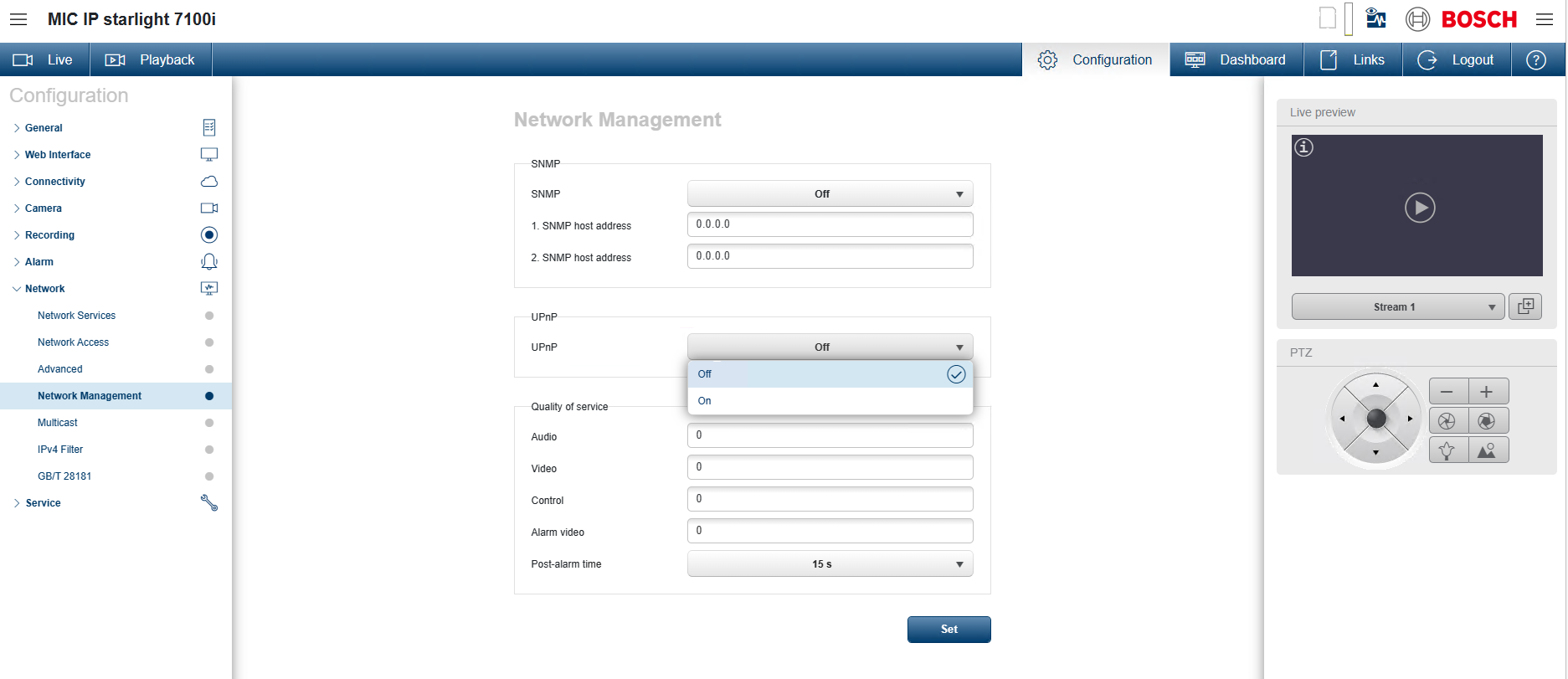Viewport: 1568px width, 679px height.
Task: Click the Network monitor icon in the sidebar
Action: pos(209,288)
